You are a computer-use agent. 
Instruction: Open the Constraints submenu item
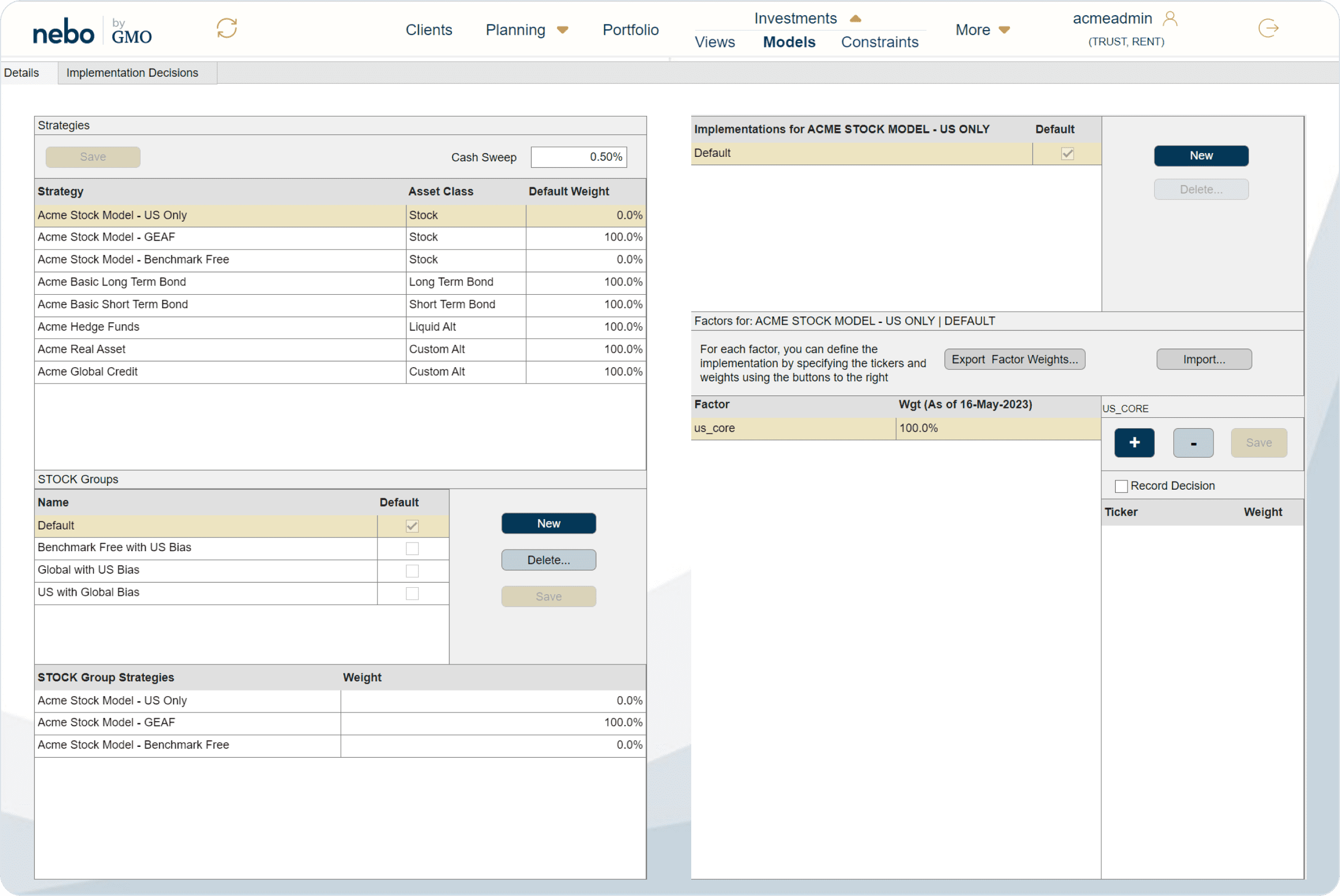tap(879, 42)
